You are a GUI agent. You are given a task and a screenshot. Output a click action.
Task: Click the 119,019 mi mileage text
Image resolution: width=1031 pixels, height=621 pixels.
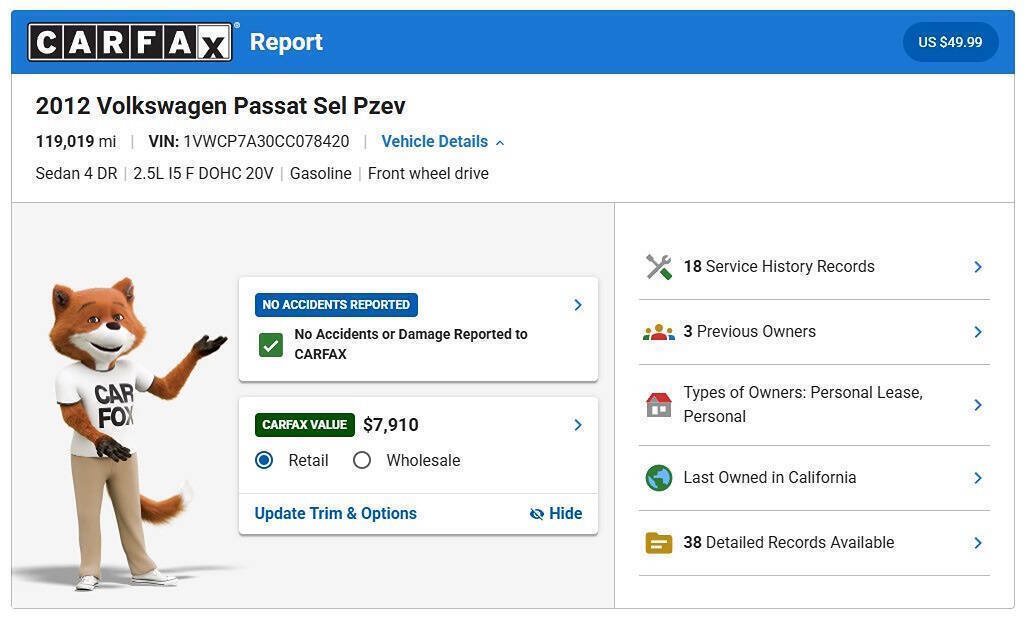tap(76, 141)
